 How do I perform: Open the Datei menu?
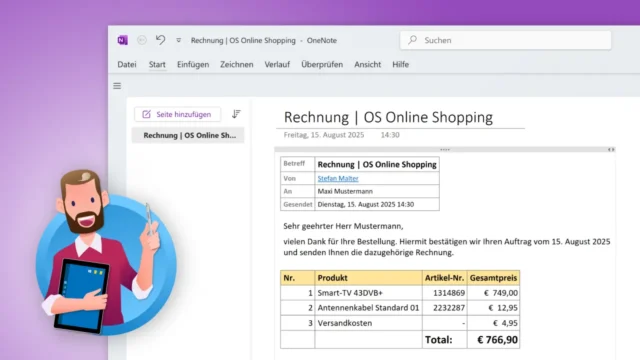127,64
